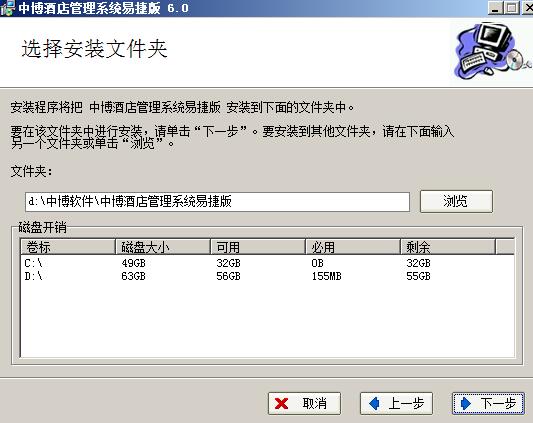
Task: Click the 选择安装文件夹 heading
Action: pos(94,49)
